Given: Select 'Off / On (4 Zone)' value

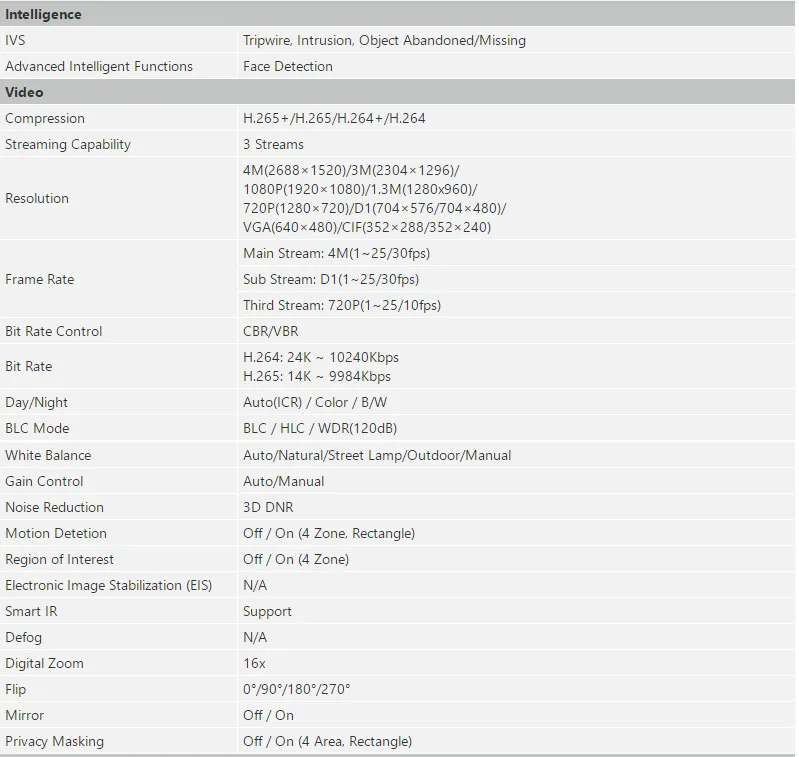Looking at the screenshot, I should pyautogui.click(x=296, y=559).
